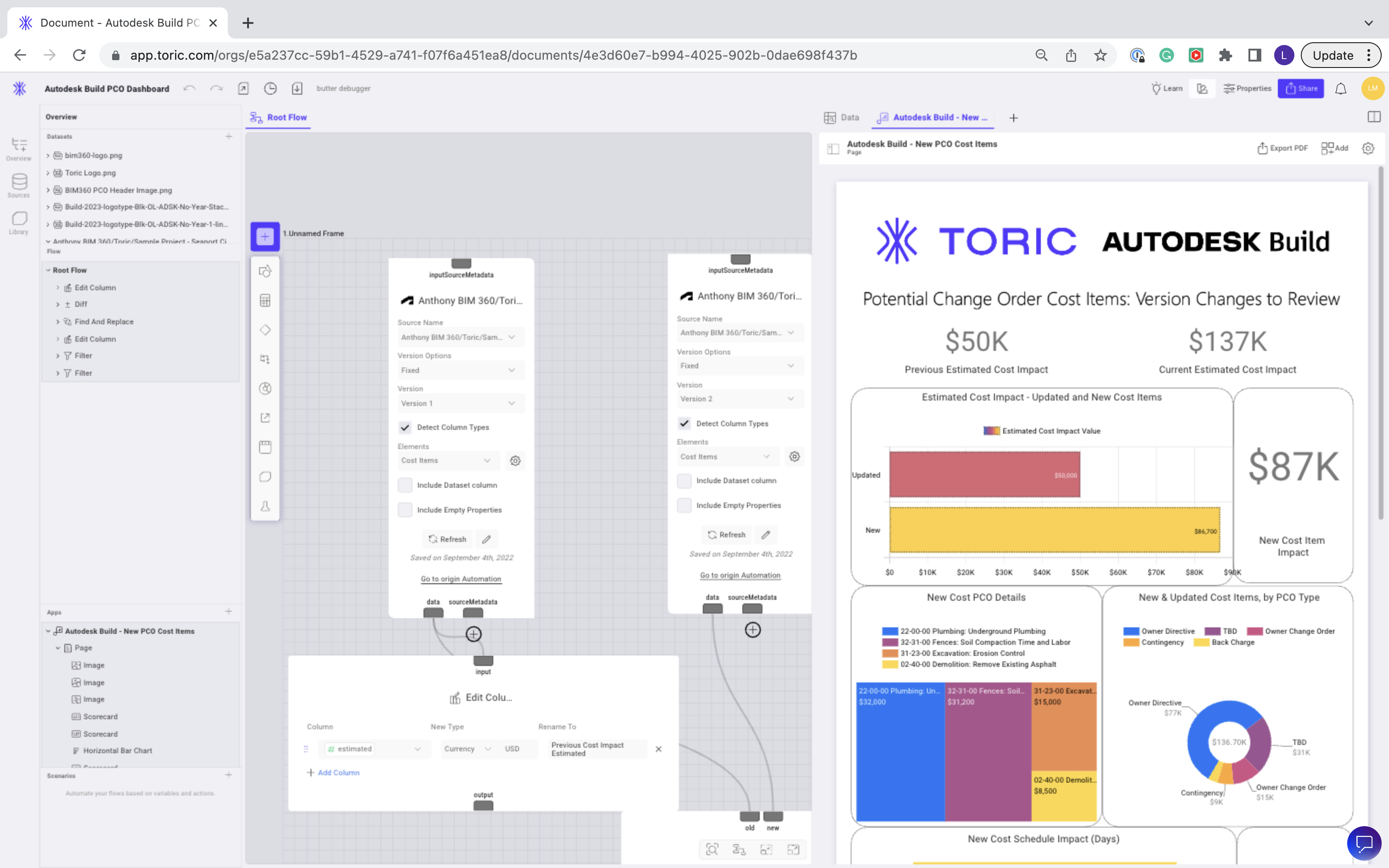Click the dashboard page settings gear
This screenshot has width=1389, height=868.
tap(1368, 148)
